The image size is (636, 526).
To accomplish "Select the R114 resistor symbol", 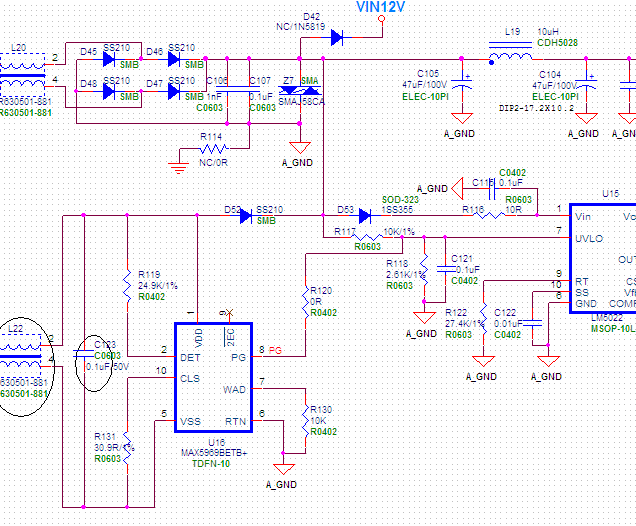I will click(x=213, y=149).
